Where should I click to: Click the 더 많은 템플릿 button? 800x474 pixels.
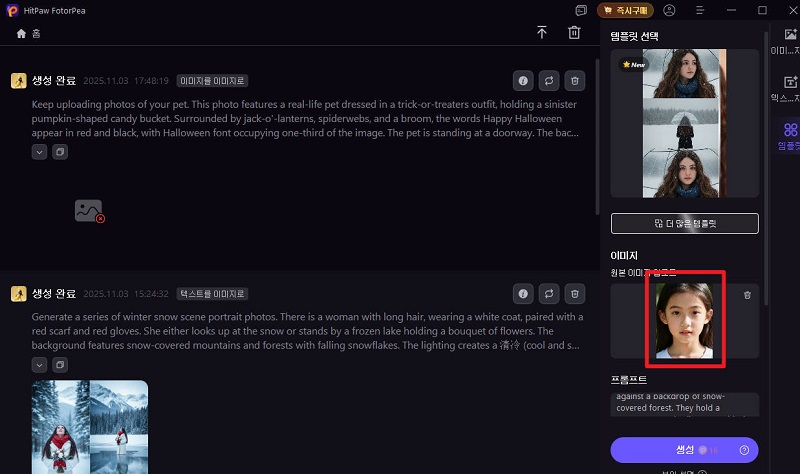[x=684, y=223]
